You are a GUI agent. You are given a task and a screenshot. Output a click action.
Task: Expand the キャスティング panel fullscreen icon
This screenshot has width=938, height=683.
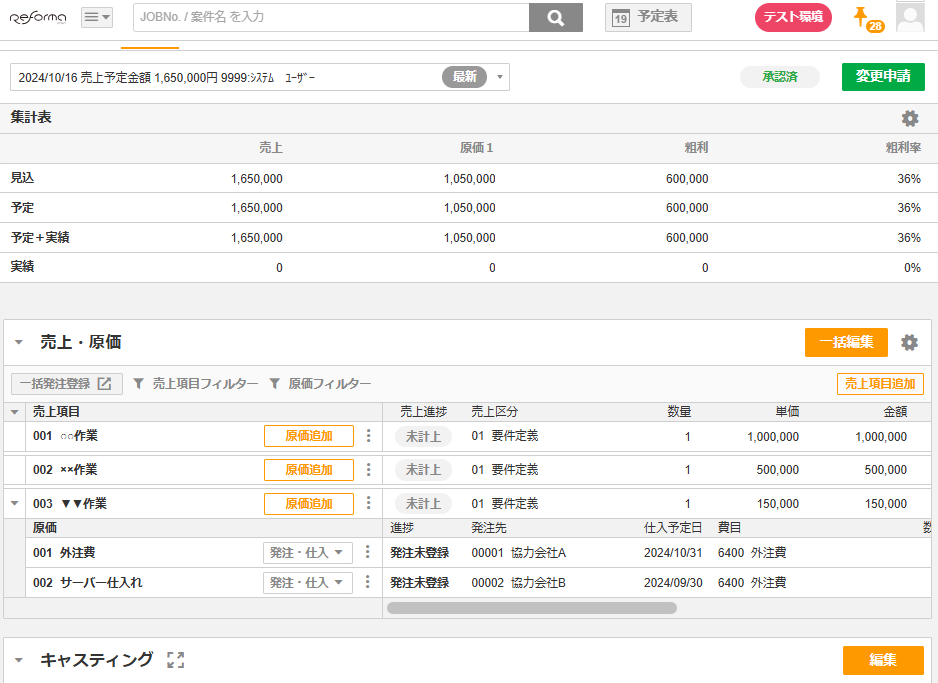(176, 660)
